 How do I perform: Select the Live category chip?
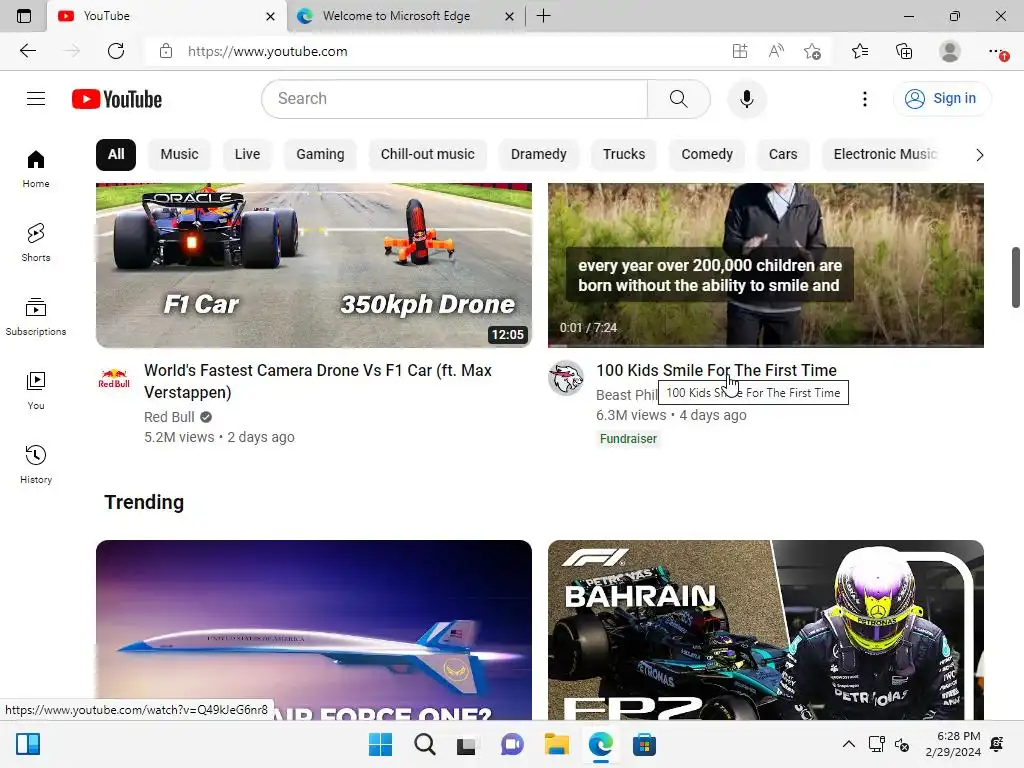coord(248,155)
